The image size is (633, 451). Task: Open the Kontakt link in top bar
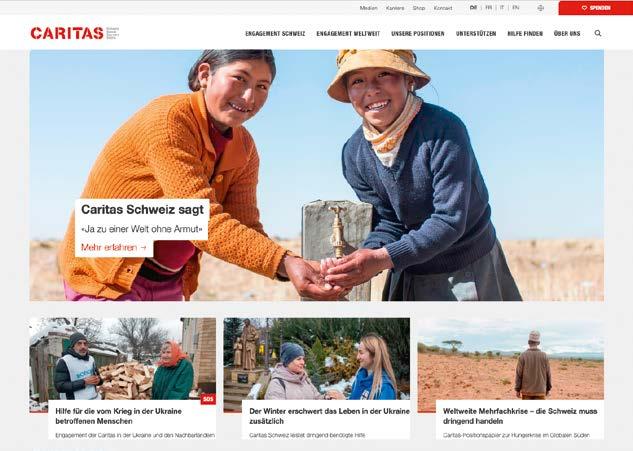point(443,8)
